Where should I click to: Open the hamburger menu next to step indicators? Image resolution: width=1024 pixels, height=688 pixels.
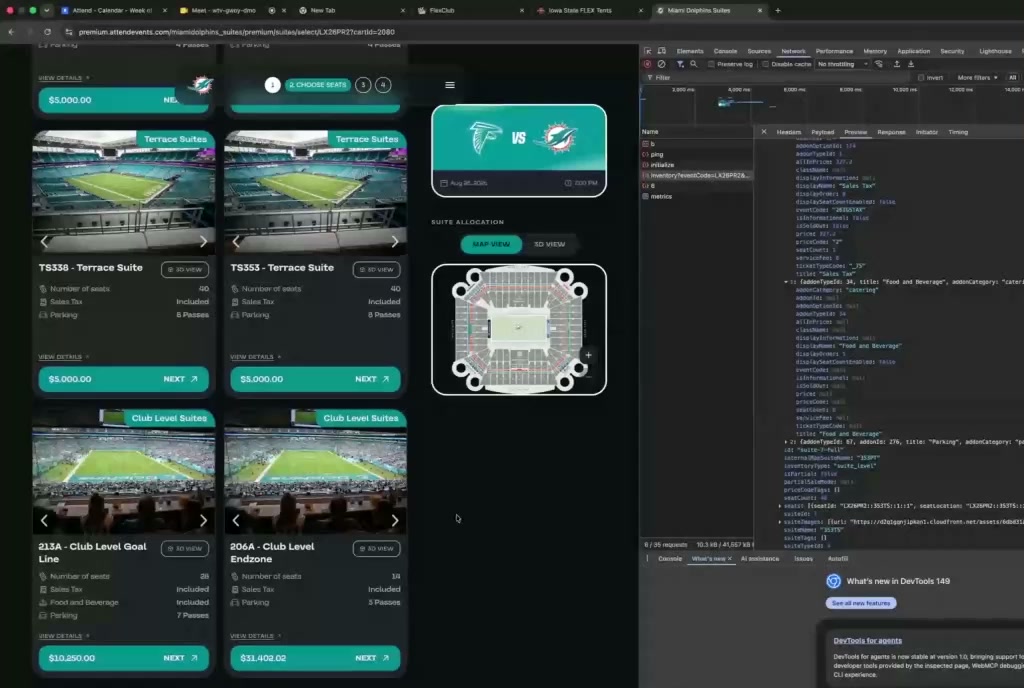[x=450, y=85]
